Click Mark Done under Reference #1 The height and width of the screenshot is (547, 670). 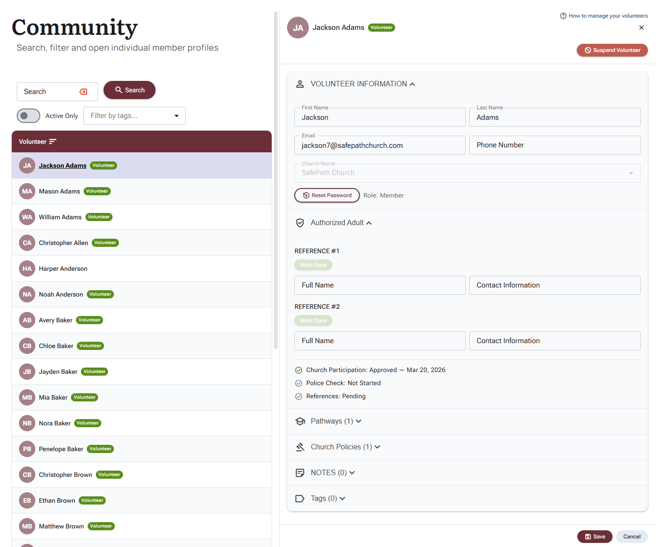313,265
